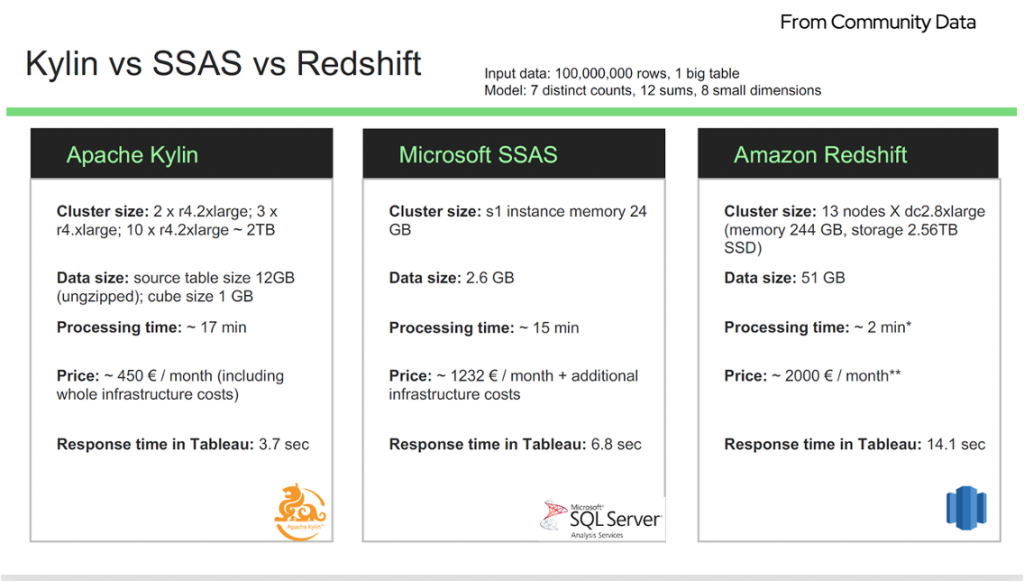Click the Input data rows description line
The image size is (1024, 581).
(612, 73)
